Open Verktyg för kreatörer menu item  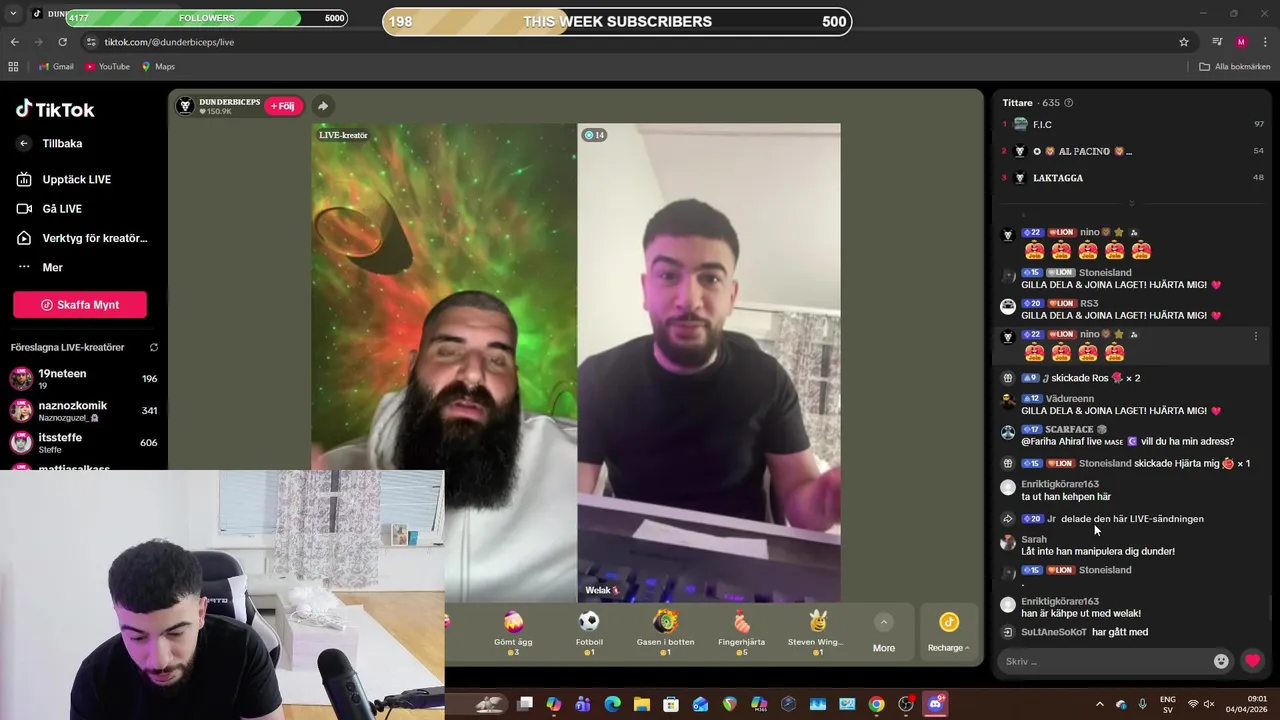click(82, 238)
